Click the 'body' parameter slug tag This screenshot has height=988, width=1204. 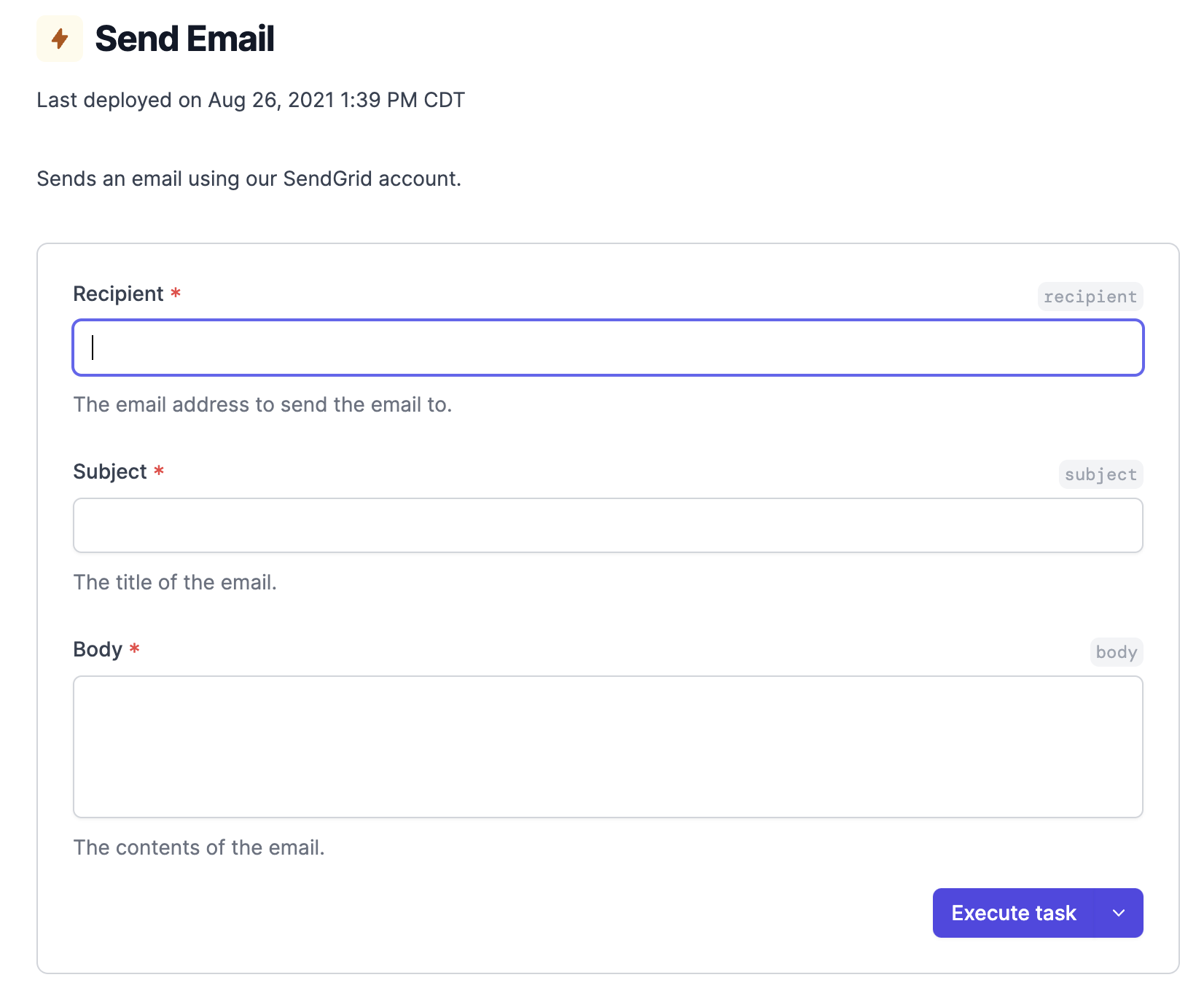(1117, 652)
